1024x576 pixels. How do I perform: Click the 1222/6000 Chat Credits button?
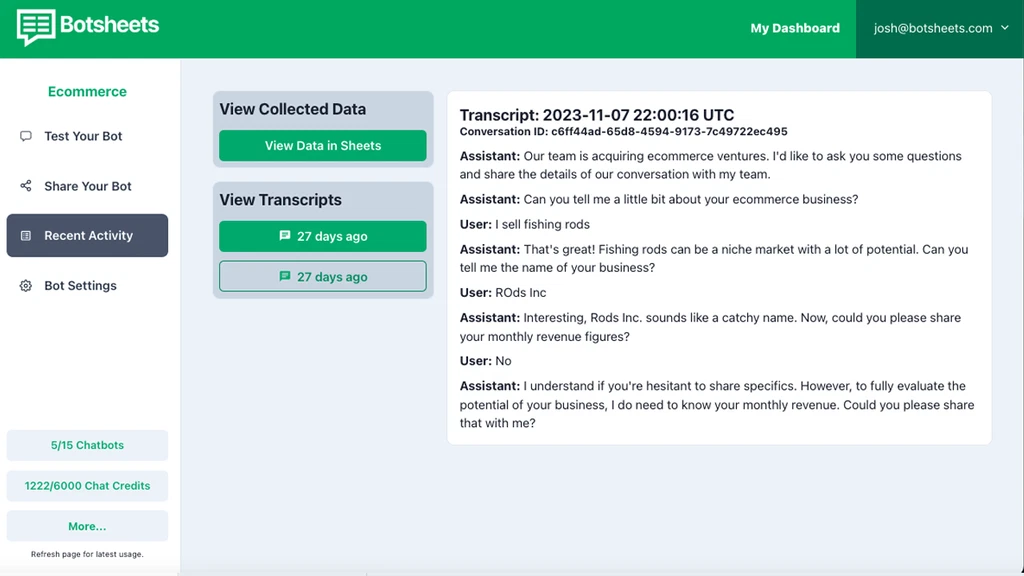(x=87, y=486)
